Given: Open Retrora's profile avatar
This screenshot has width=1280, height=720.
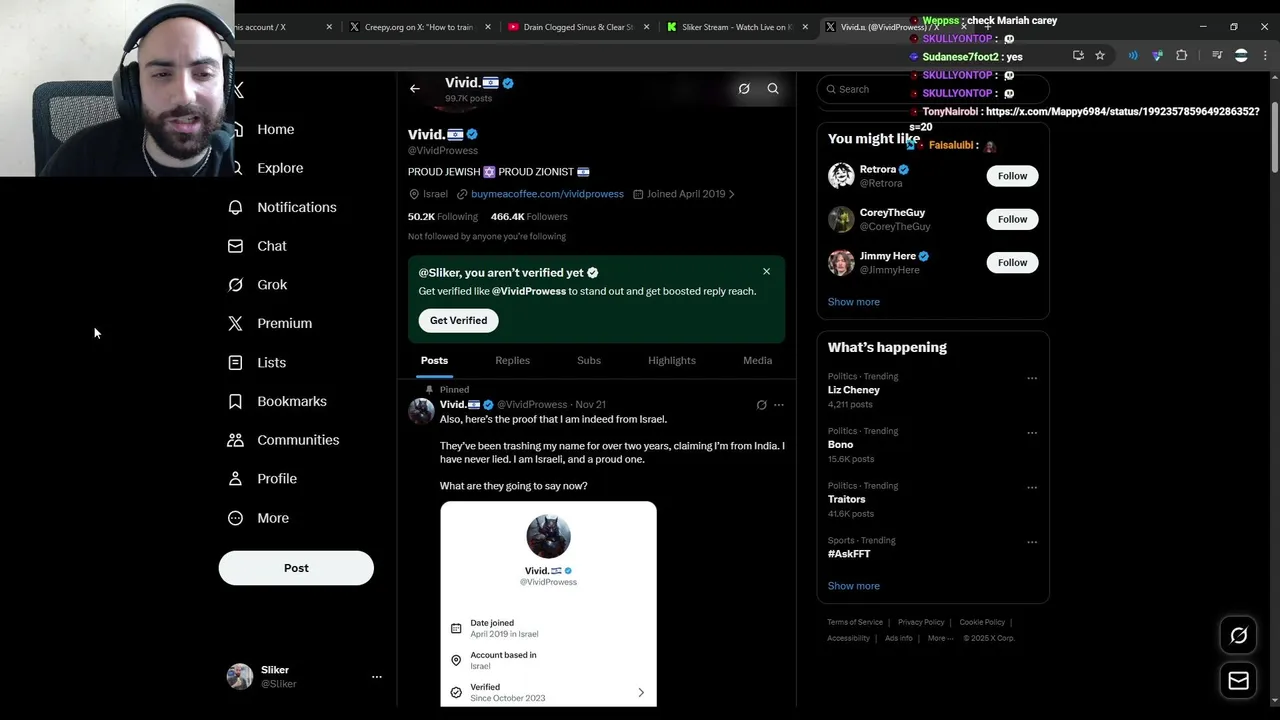Looking at the screenshot, I should click(841, 176).
